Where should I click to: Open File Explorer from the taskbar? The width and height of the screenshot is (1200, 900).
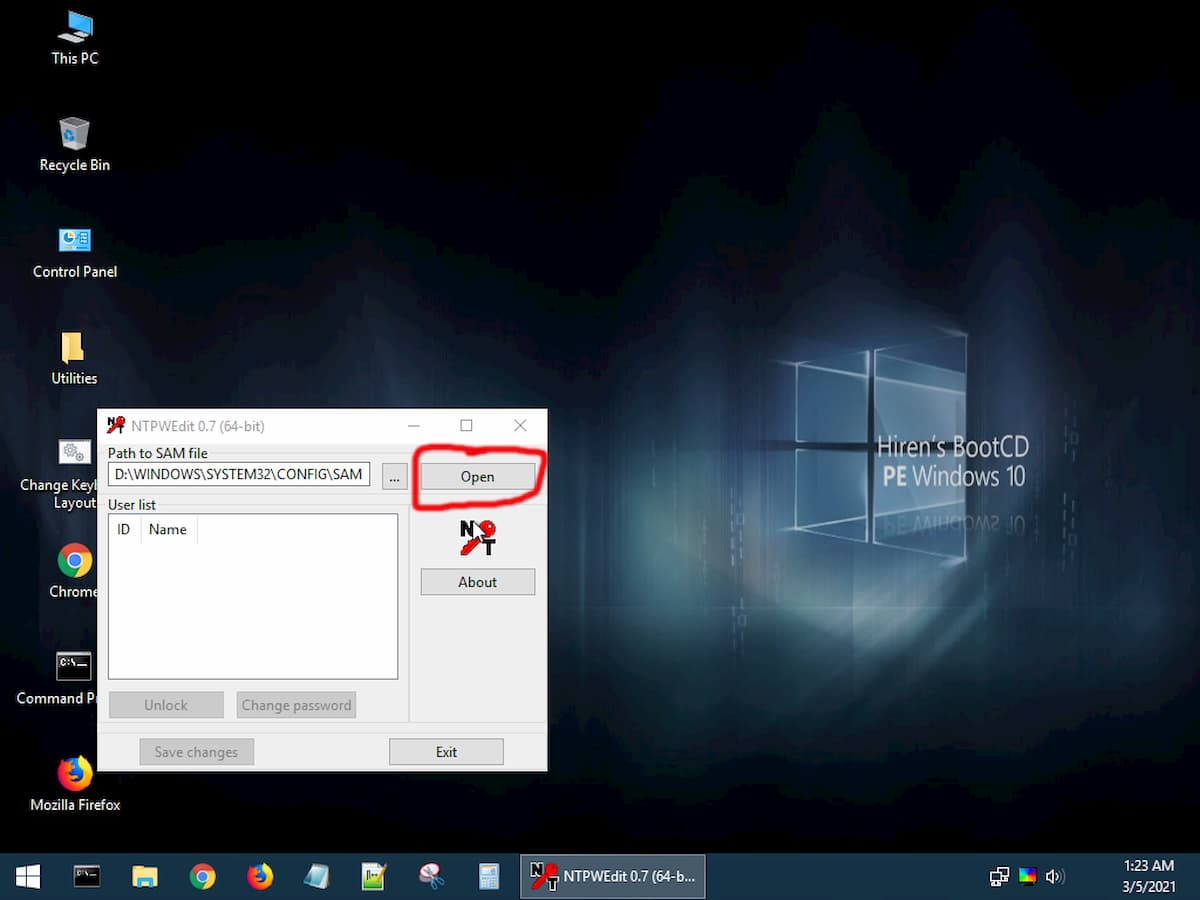145,877
